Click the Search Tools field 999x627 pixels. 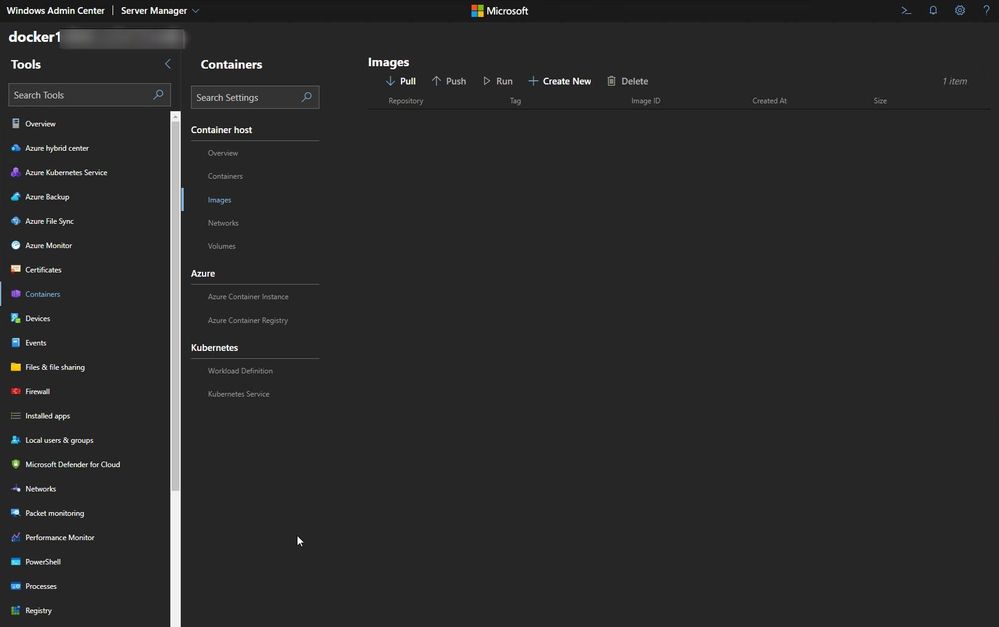tap(89, 95)
